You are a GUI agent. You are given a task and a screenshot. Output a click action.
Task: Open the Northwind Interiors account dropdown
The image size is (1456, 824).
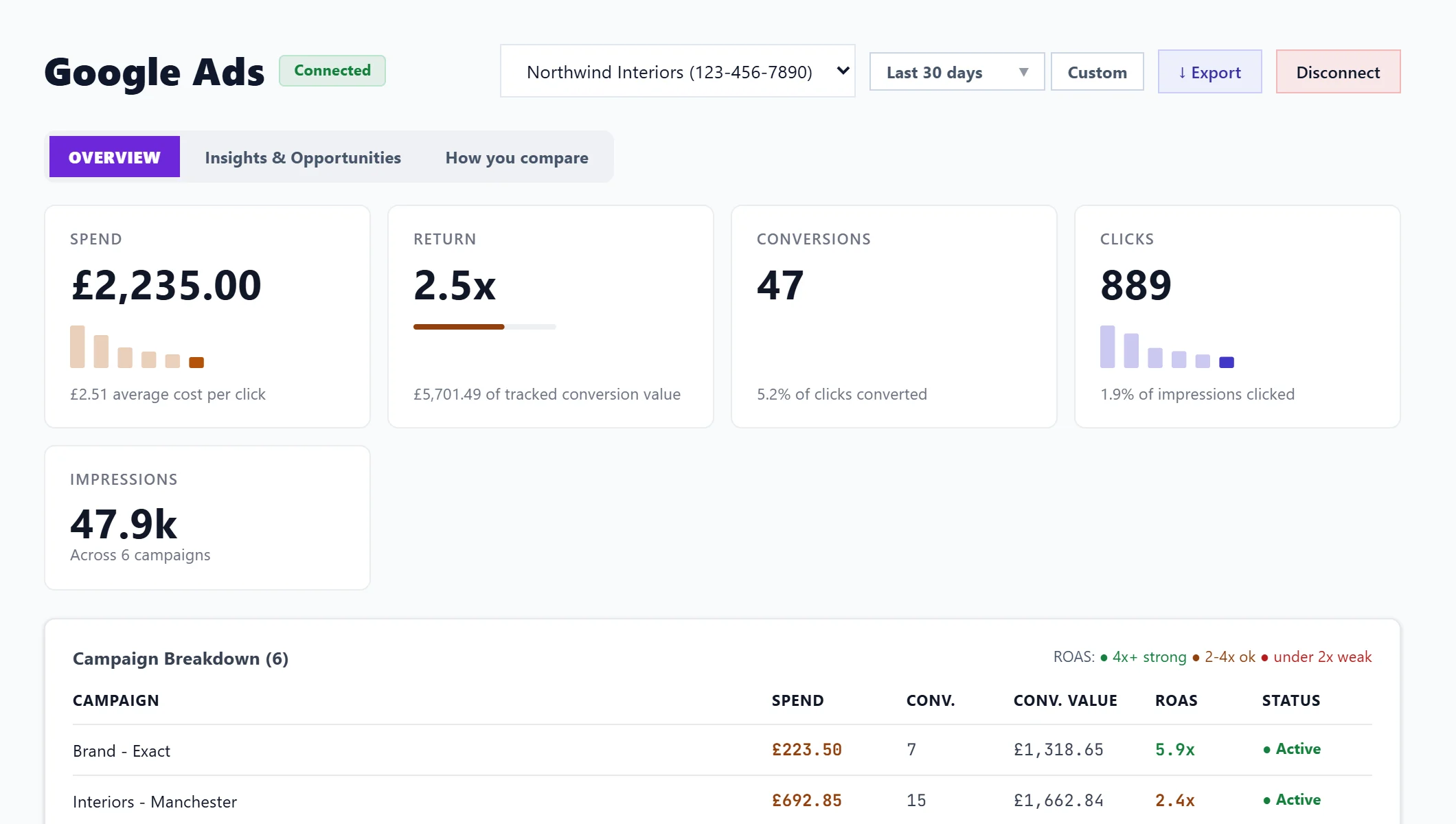677,71
